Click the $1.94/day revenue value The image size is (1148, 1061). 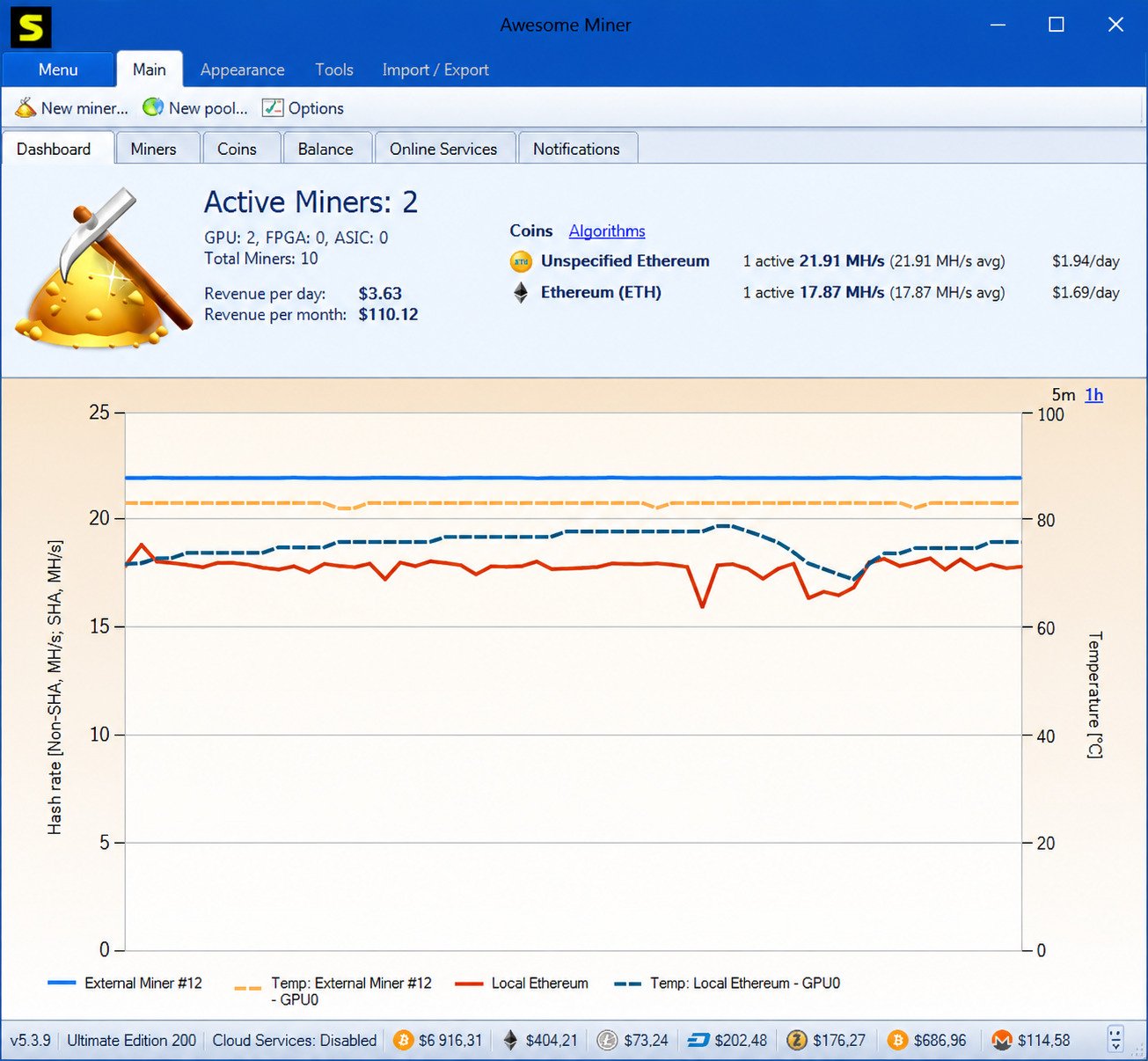[x=1086, y=260]
